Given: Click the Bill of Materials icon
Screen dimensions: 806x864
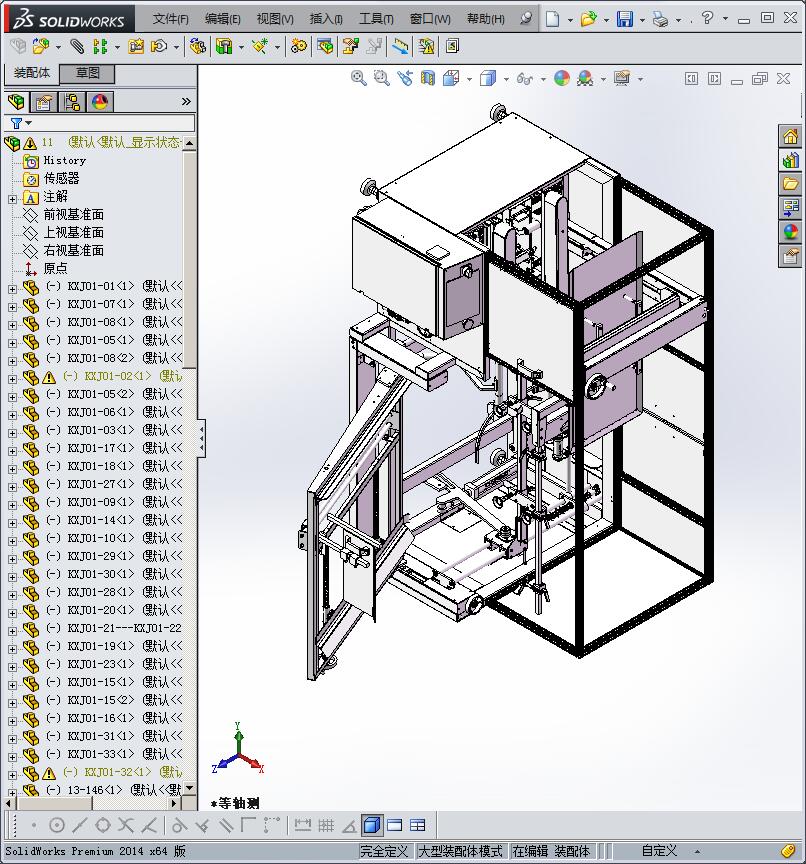Looking at the screenshot, I should pos(325,46).
